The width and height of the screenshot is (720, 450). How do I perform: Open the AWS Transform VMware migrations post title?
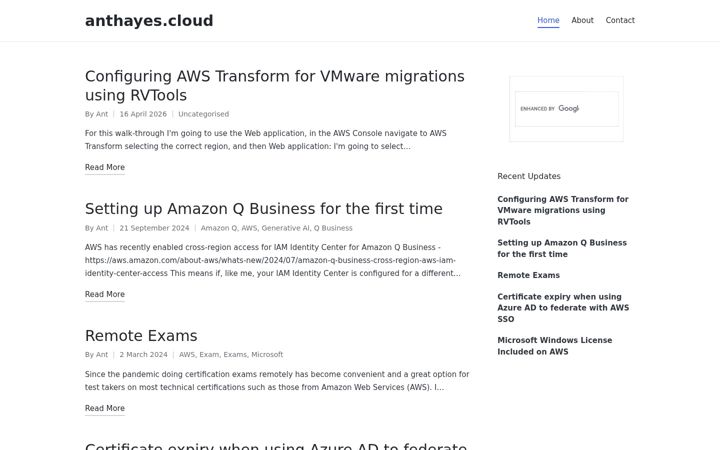(275, 85)
